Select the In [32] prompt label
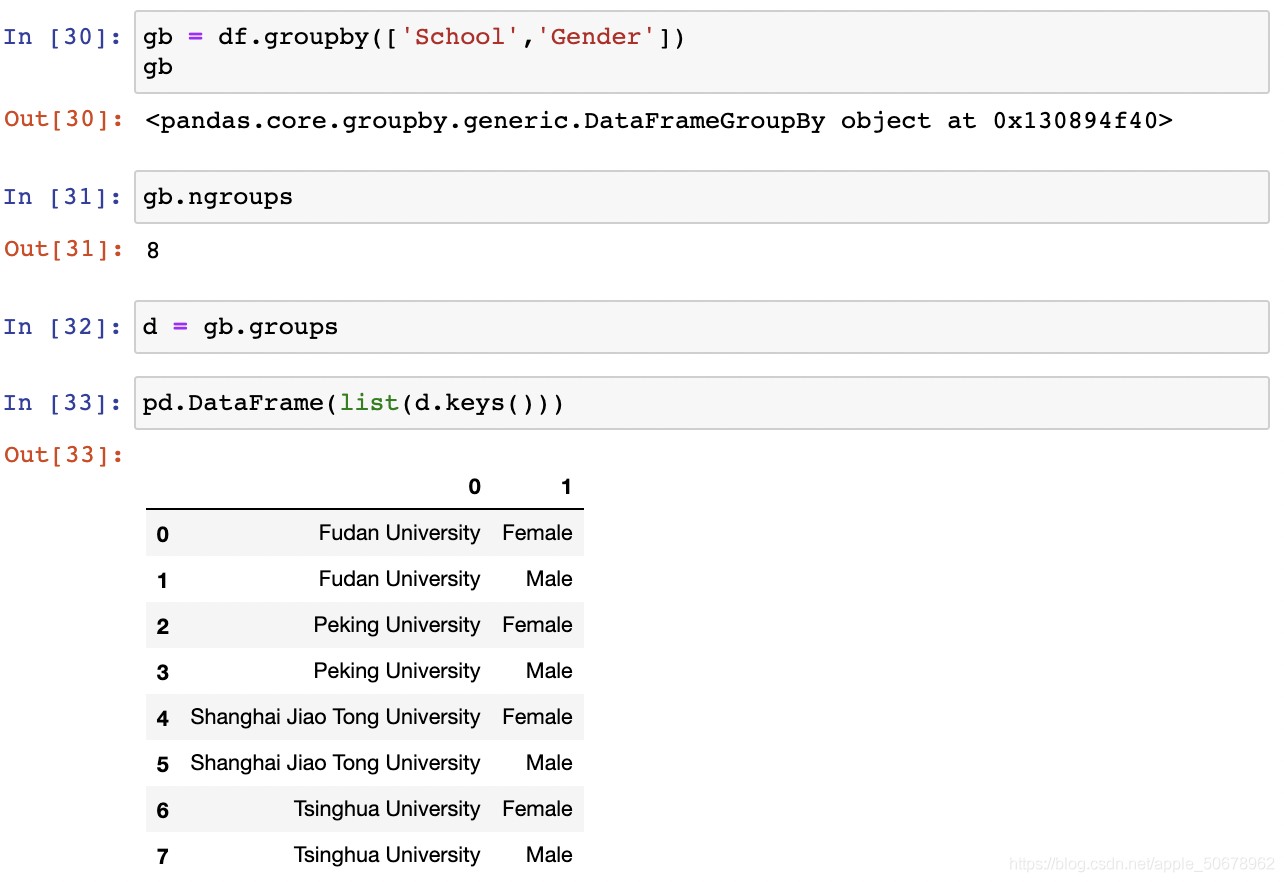The image size is (1284, 882). click(62, 327)
